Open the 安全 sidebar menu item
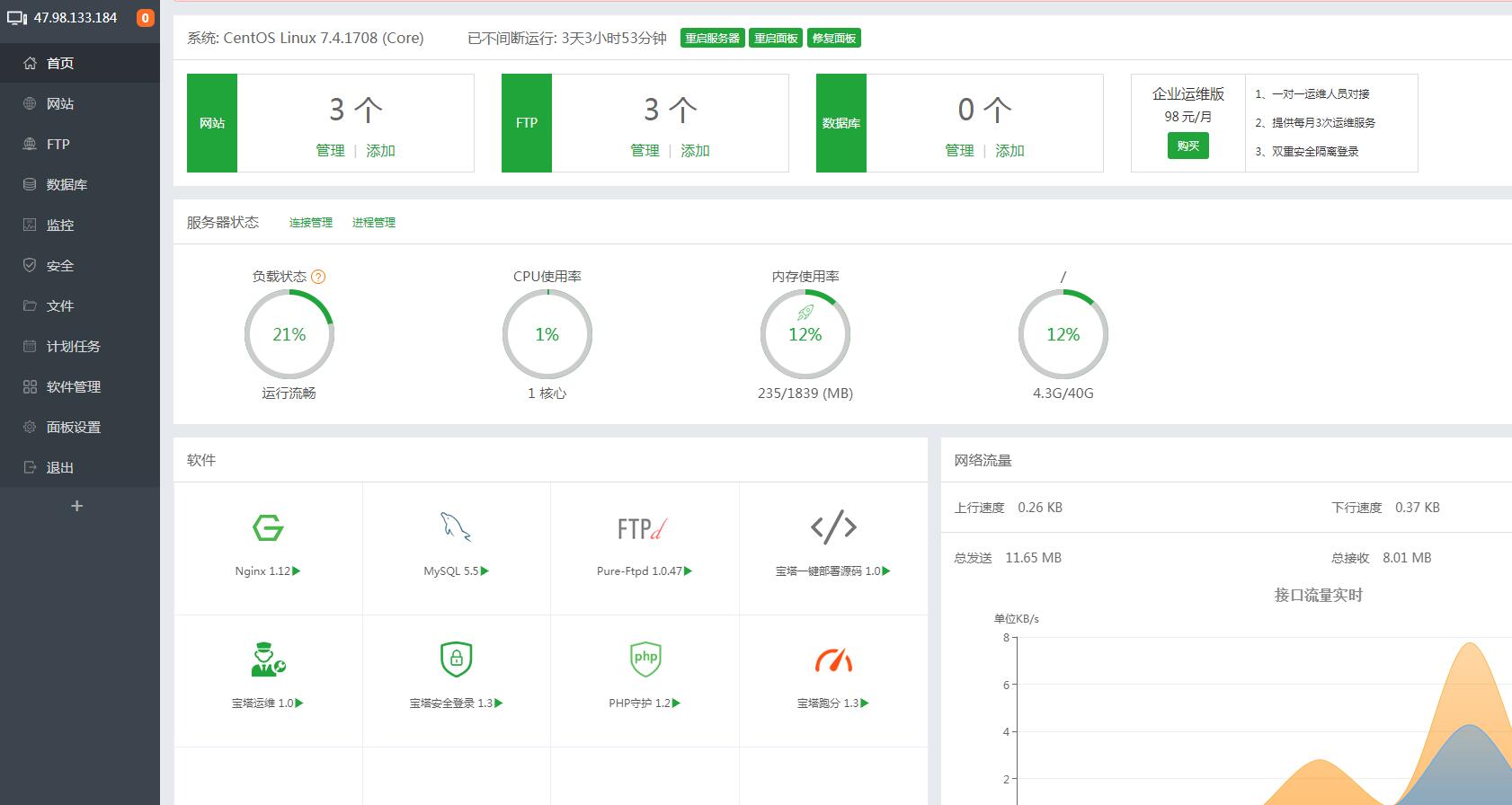The width and height of the screenshot is (1512, 805). click(80, 265)
